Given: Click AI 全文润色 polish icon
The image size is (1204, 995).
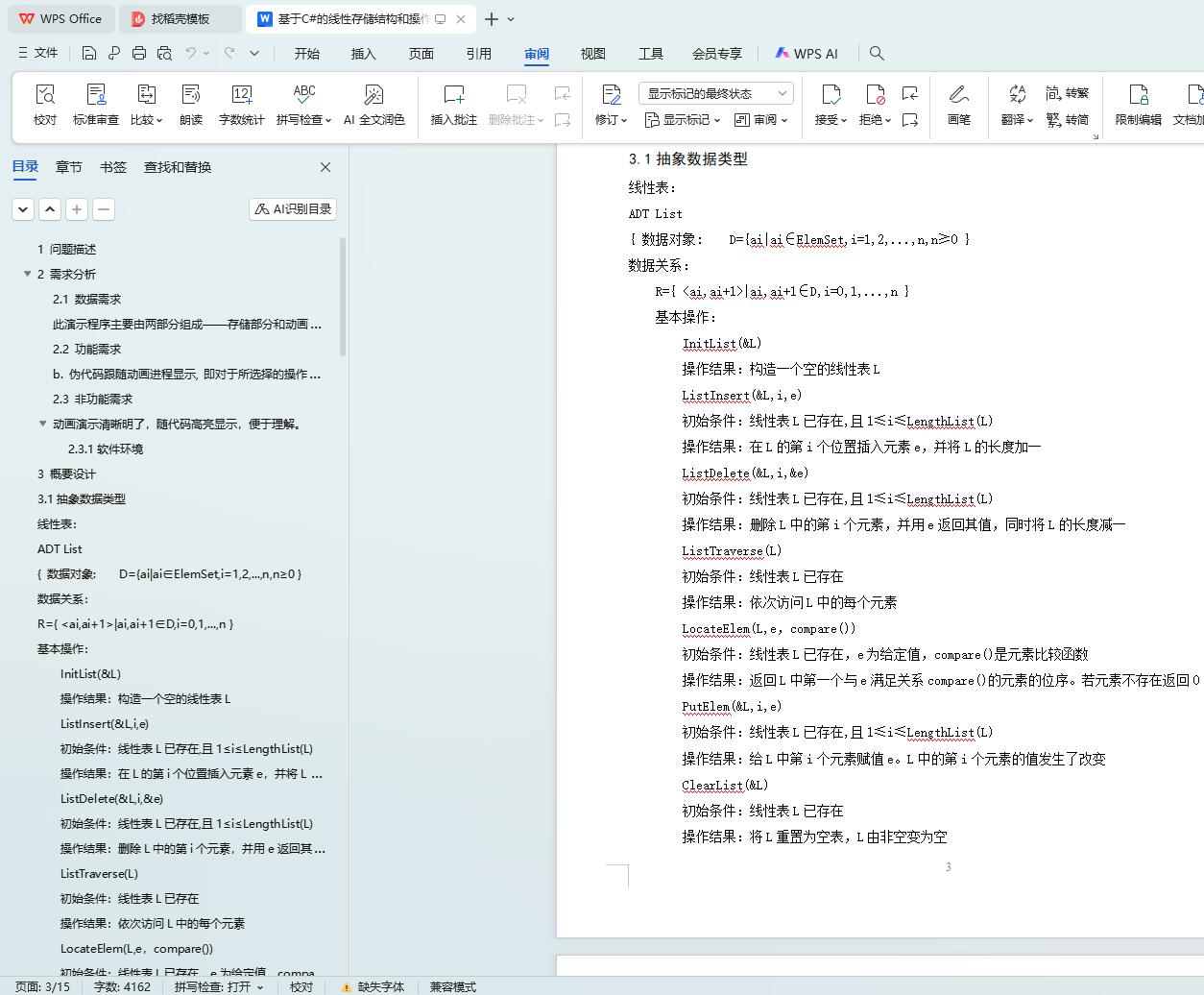Looking at the screenshot, I should pyautogui.click(x=373, y=104).
